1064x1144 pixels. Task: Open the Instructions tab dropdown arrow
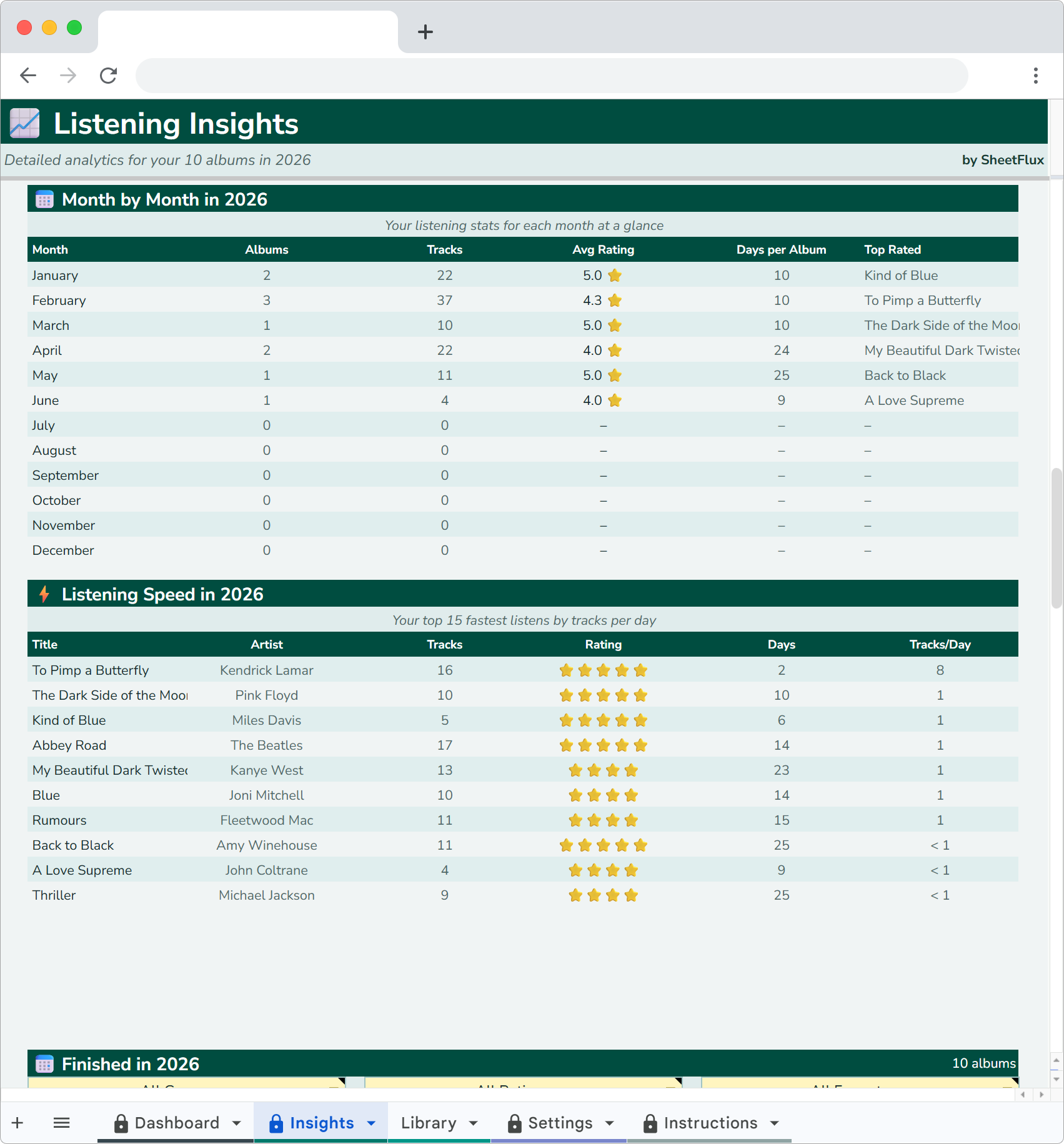(x=773, y=1123)
